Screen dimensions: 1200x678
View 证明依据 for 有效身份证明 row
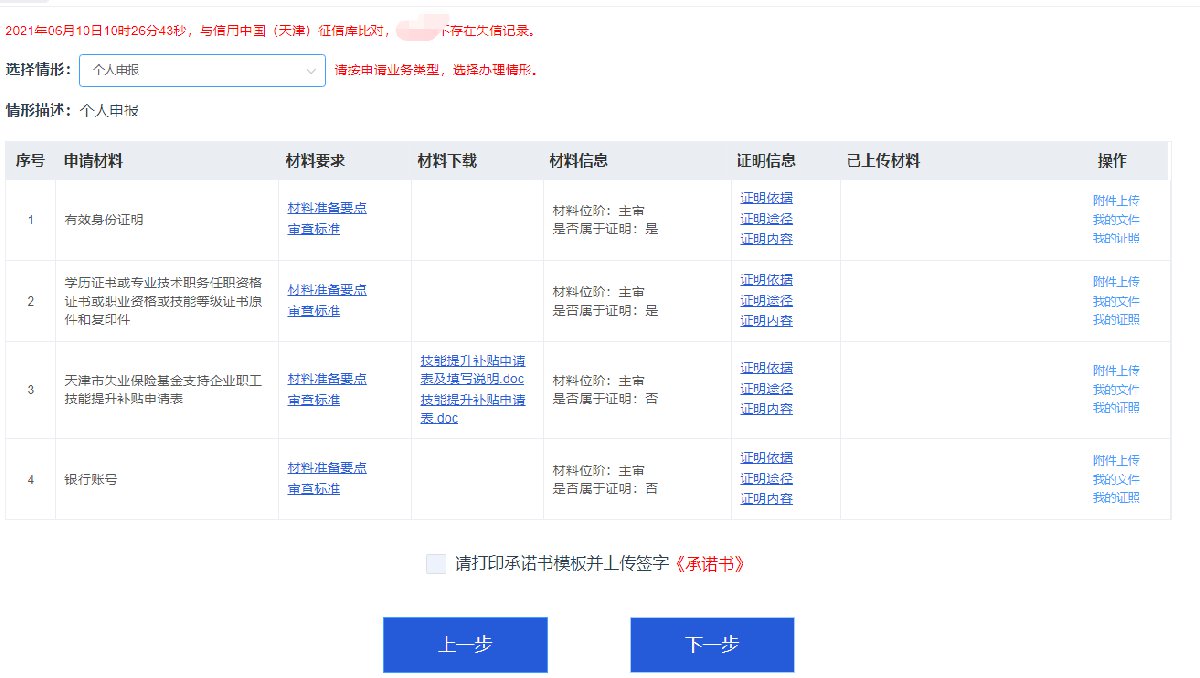coord(766,198)
